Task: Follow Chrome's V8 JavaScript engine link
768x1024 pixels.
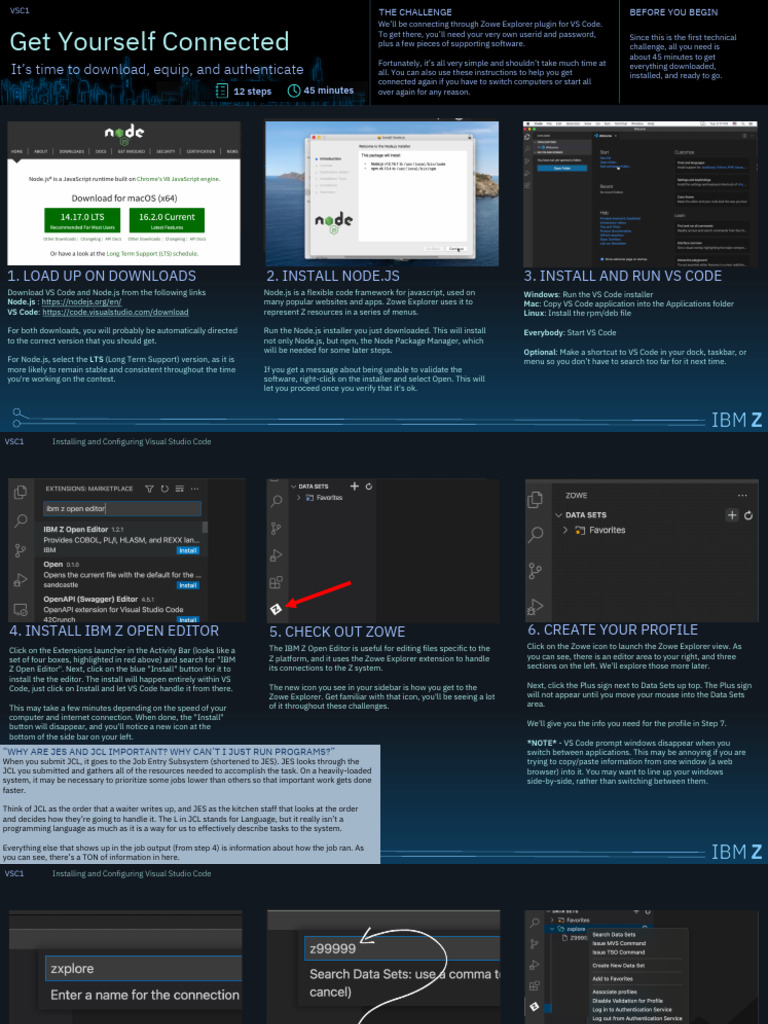Action: [x=178, y=179]
